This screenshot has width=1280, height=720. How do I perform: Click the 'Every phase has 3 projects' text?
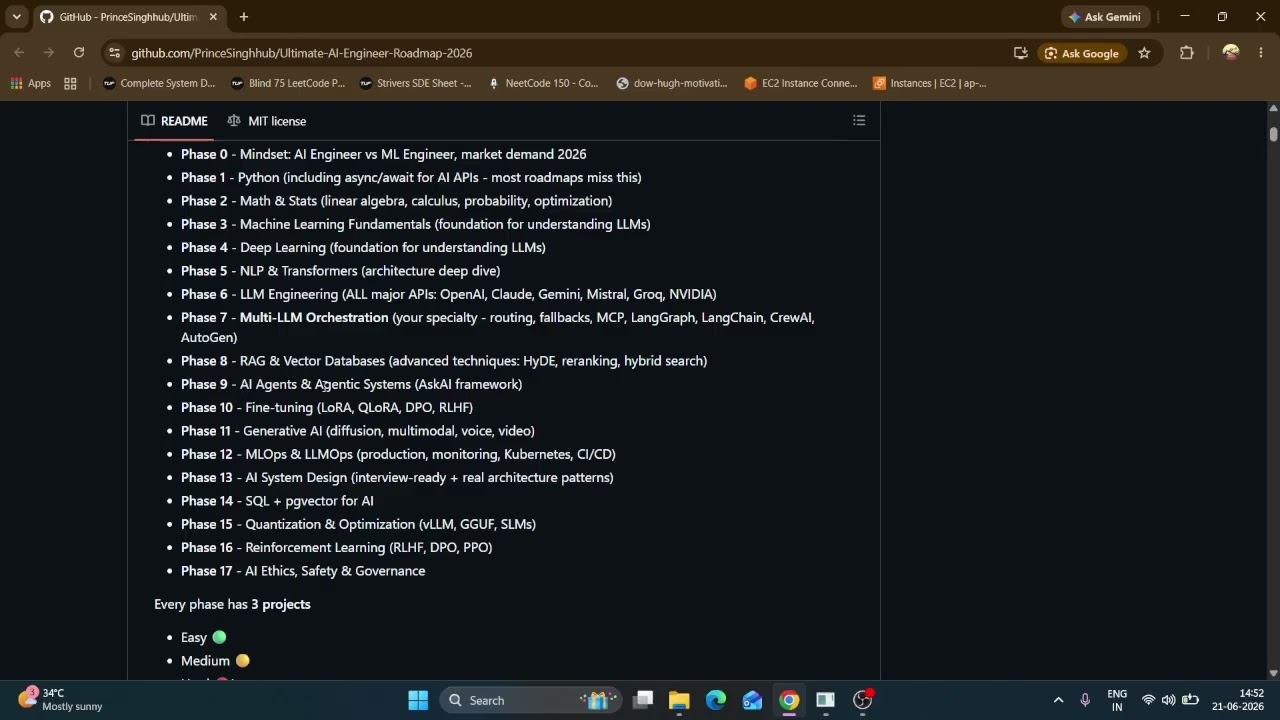(232, 604)
